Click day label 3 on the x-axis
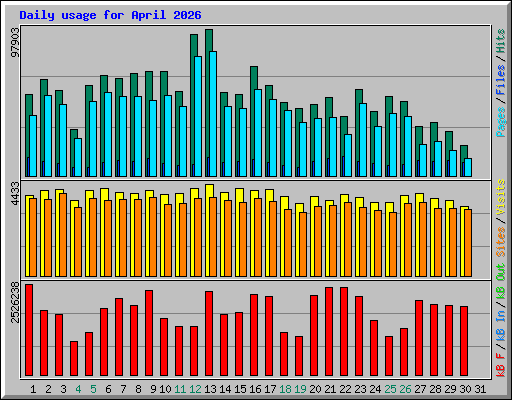 pyautogui.click(x=63, y=389)
